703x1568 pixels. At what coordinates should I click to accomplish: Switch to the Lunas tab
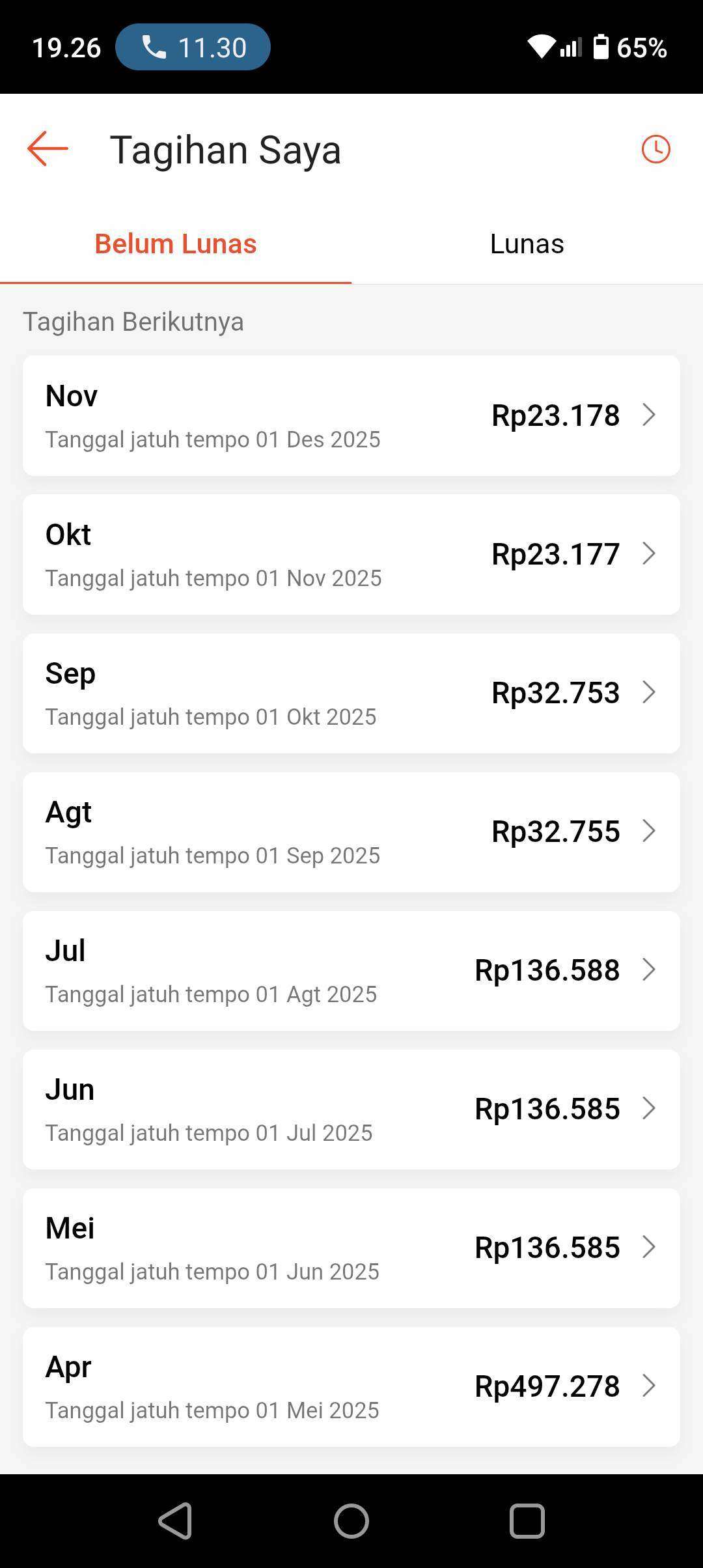click(x=527, y=244)
